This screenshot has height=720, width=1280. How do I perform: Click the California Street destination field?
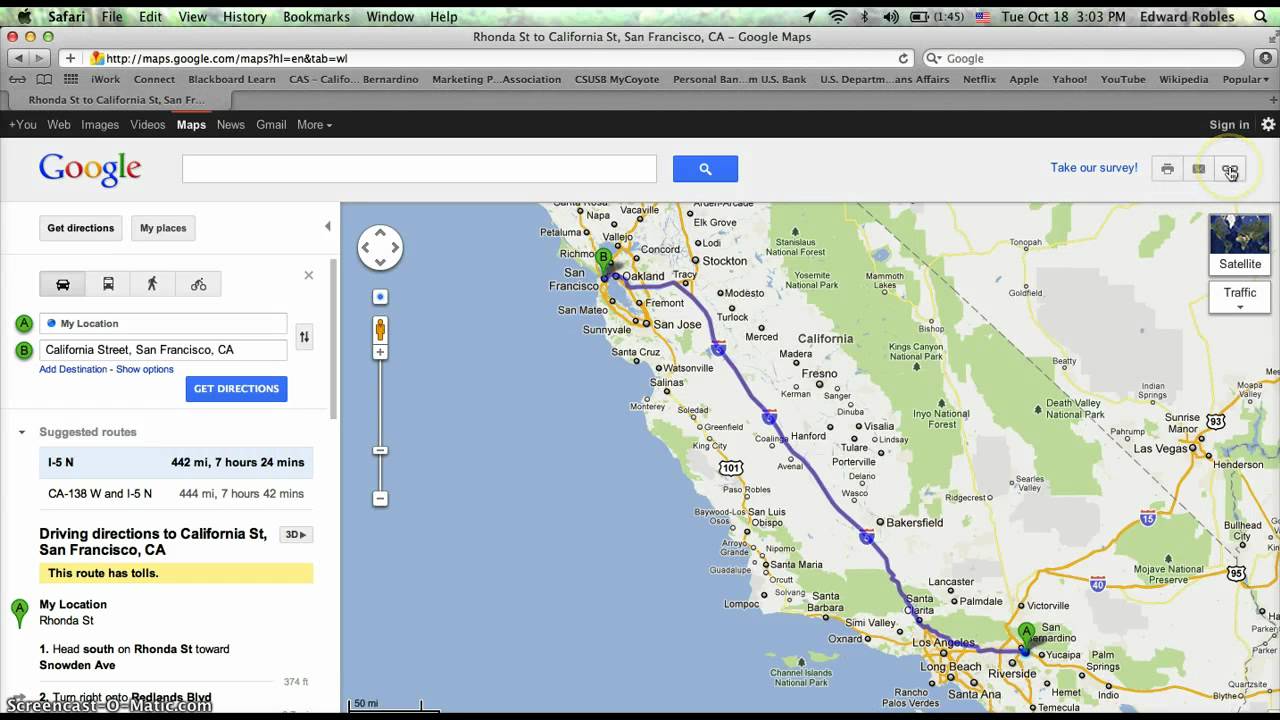(163, 350)
